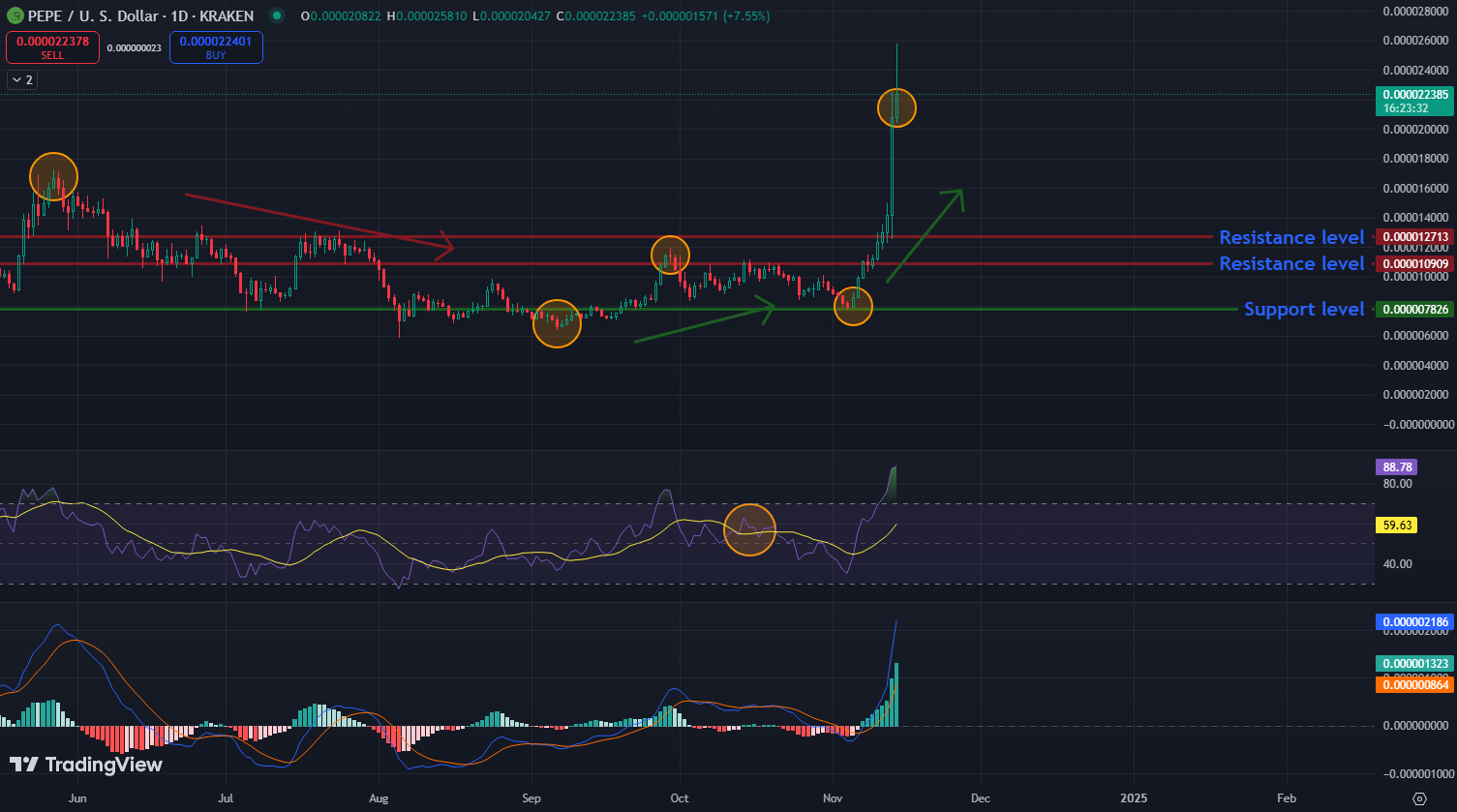Click the blue MACD value label 0.000002186

click(1415, 622)
